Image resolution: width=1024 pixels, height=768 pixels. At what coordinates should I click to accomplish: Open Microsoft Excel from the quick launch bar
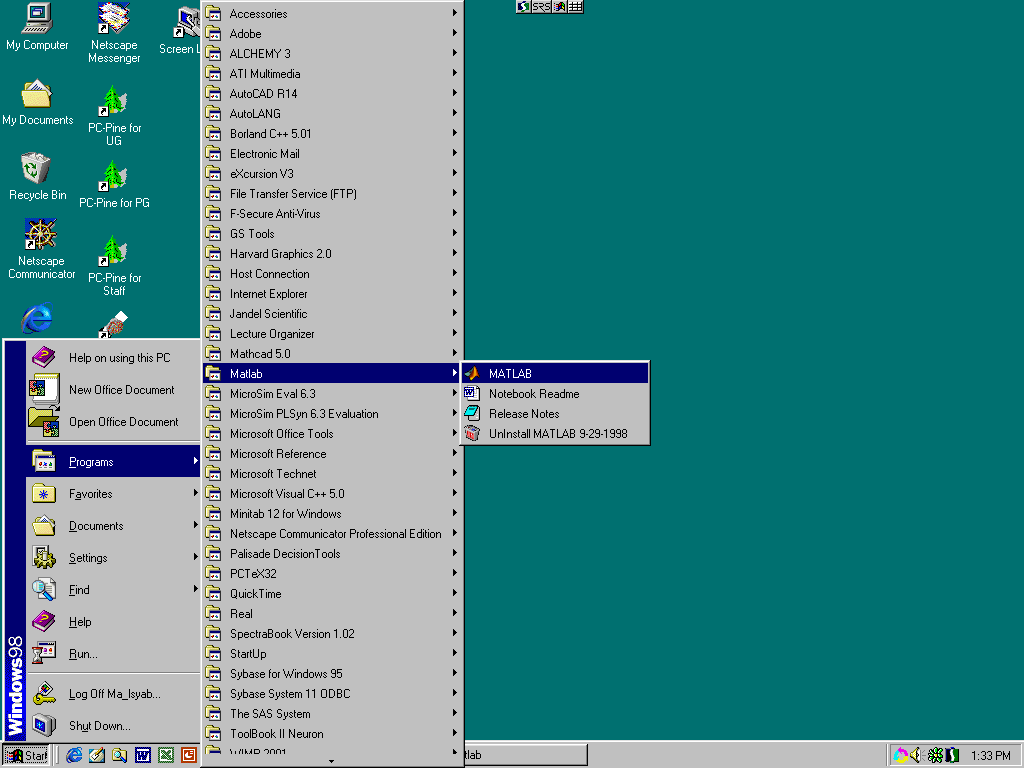point(166,755)
